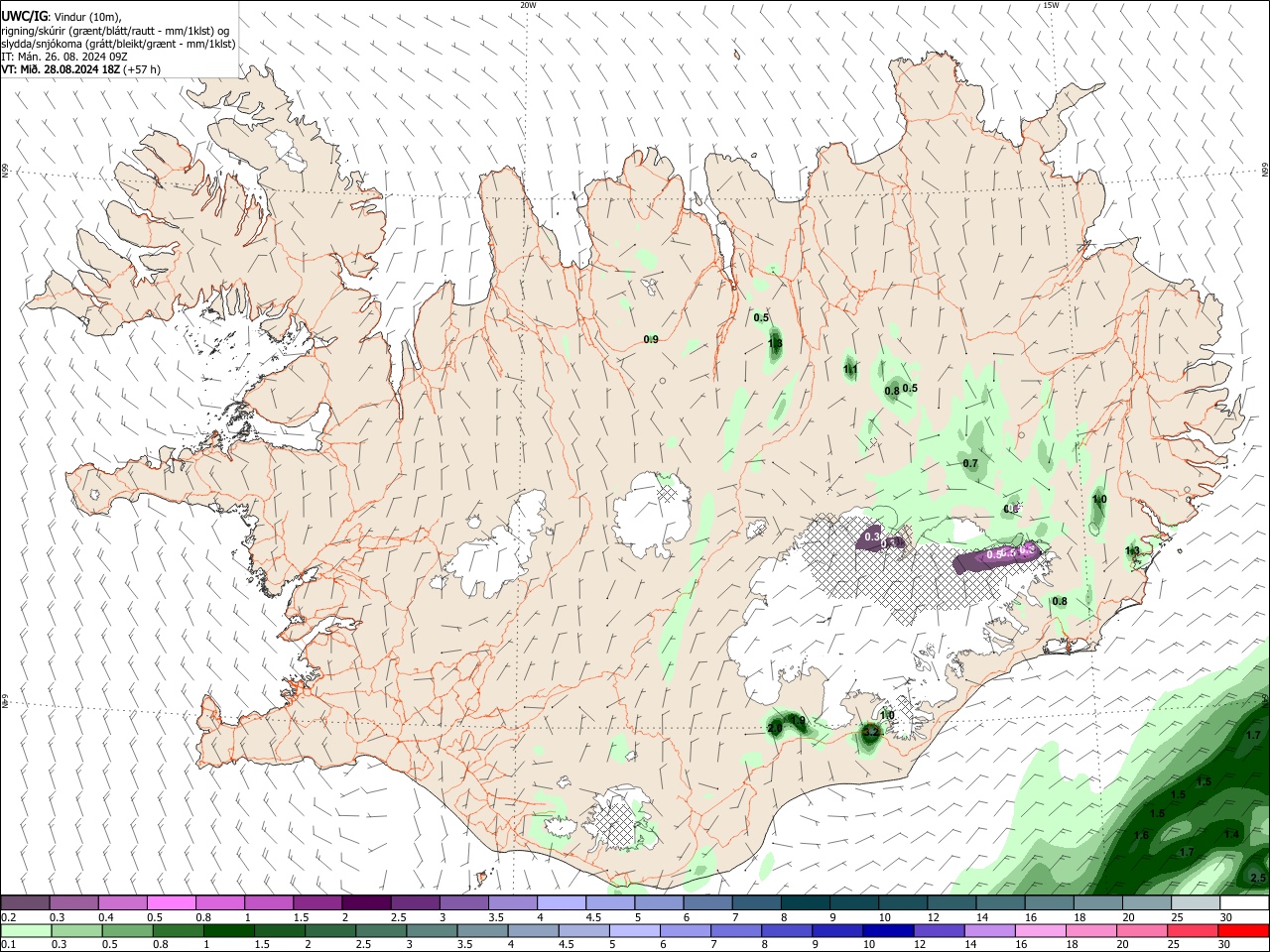Pick the blue 8 rain legend swatch
The image size is (1270, 952).
(x=786, y=930)
